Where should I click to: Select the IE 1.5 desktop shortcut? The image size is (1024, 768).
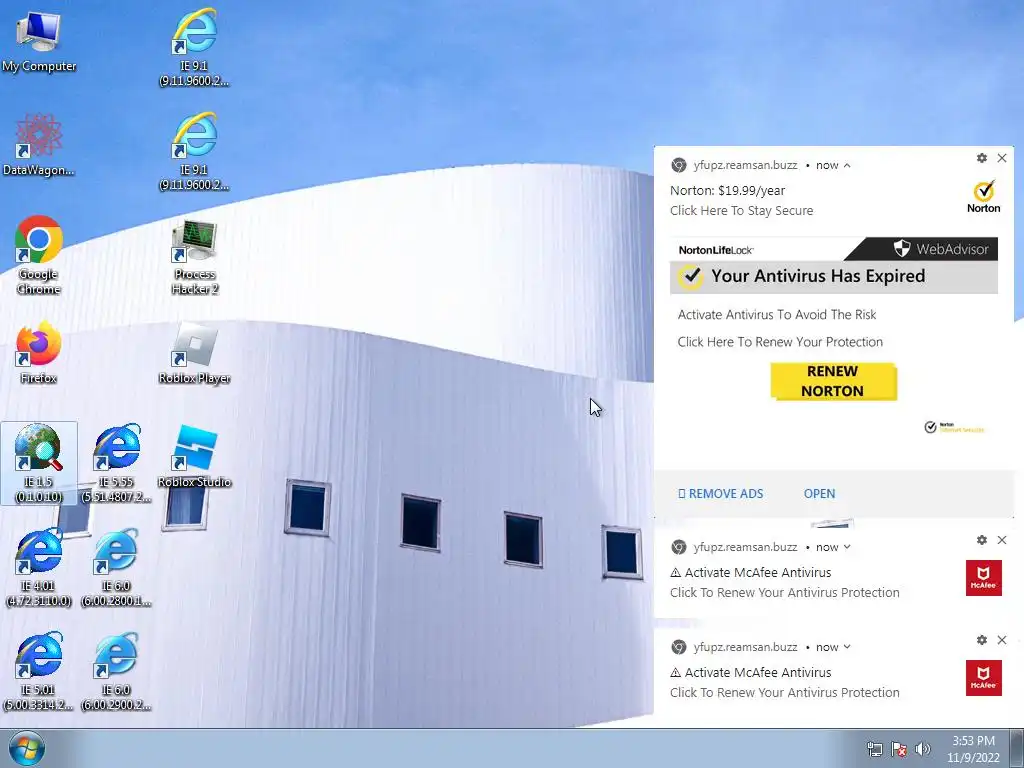click(x=39, y=463)
